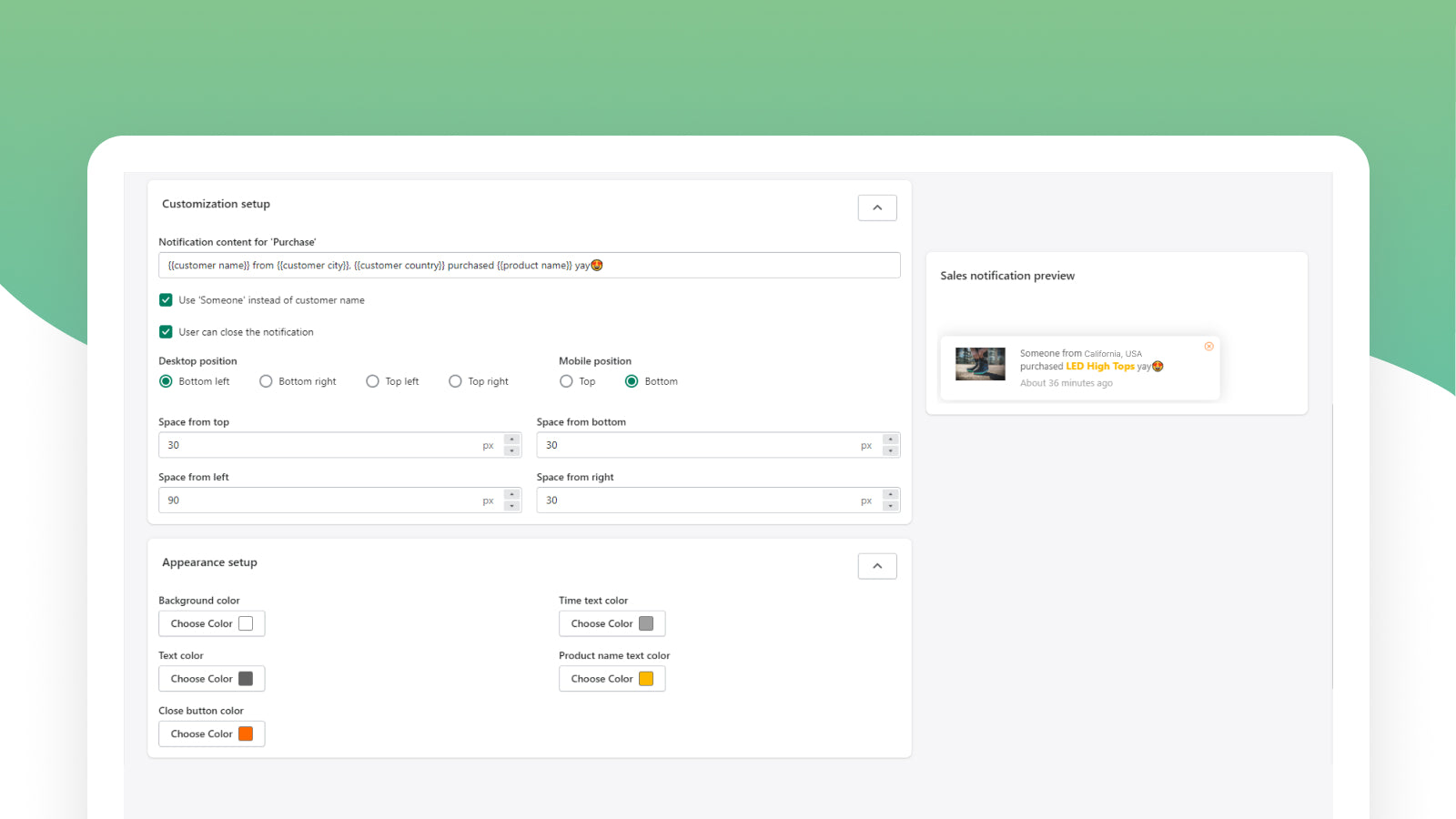The image size is (1456, 819).
Task: Click Choose Color under Time text color
Action: 612,623
